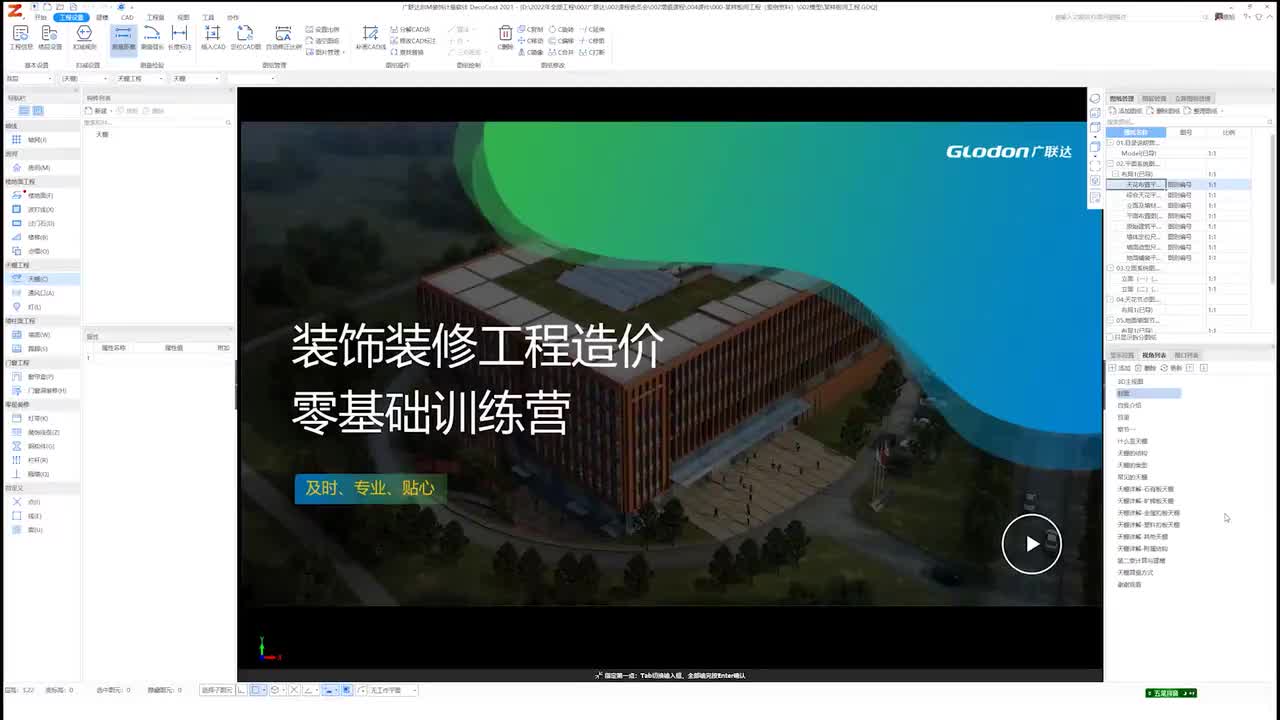Viewport: 1280px width, 720px height.
Task: Click the 设置比例 set scale tool
Action: click(323, 30)
